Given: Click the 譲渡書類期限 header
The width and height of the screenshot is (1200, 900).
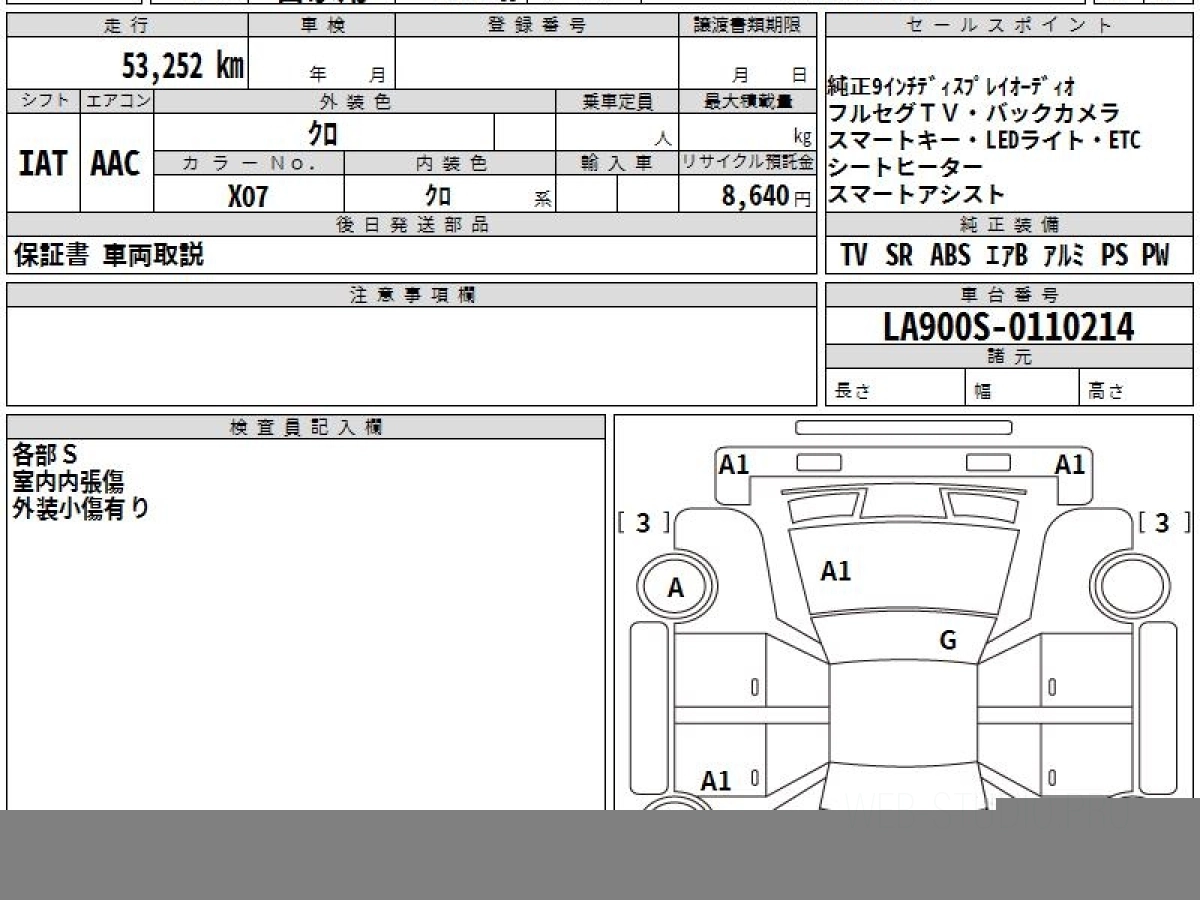Looking at the screenshot, I should (748, 26).
